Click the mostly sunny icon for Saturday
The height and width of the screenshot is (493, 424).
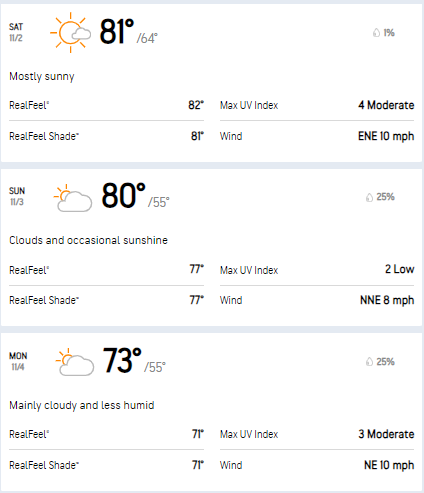(x=70, y=32)
